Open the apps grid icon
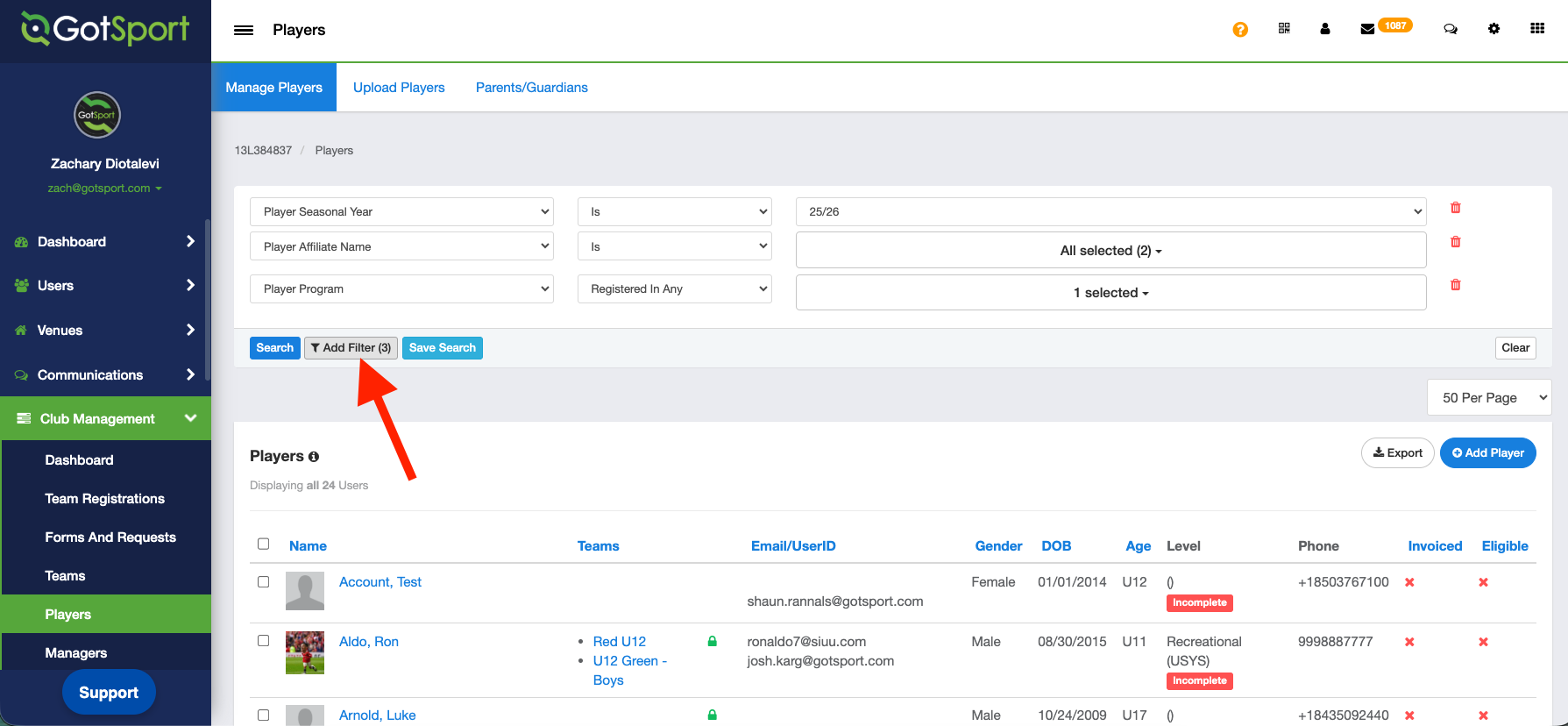The height and width of the screenshot is (726, 1568). tap(1537, 29)
